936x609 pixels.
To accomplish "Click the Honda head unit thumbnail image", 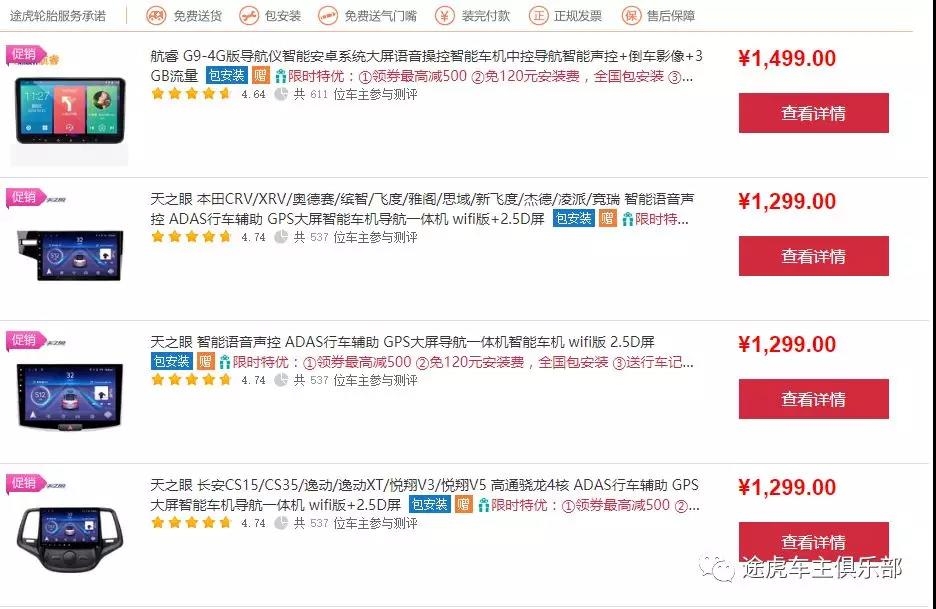I will click(x=70, y=256).
